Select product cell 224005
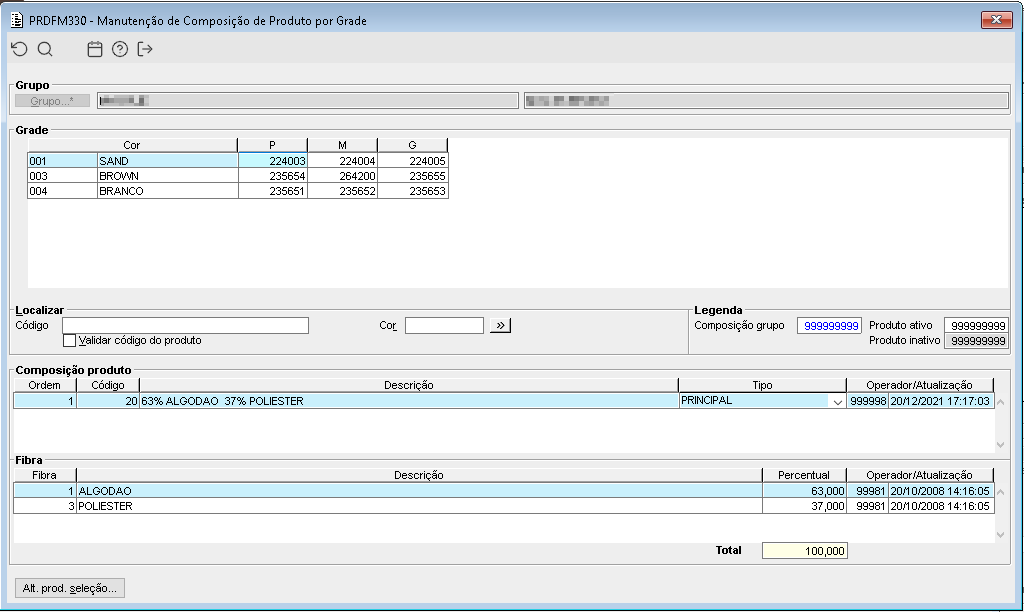1024x612 pixels. pyautogui.click(x=413, y=161)
